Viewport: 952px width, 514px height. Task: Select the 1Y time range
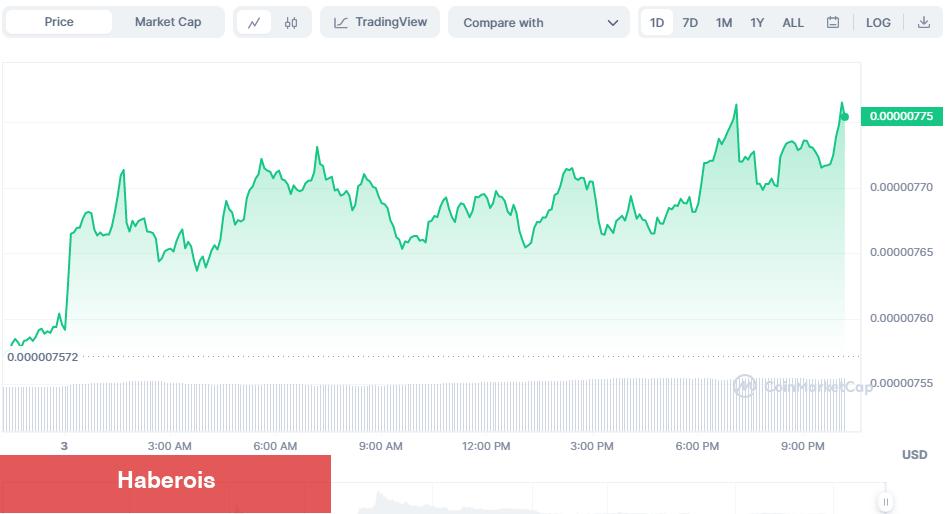click(x=756, y=22)
